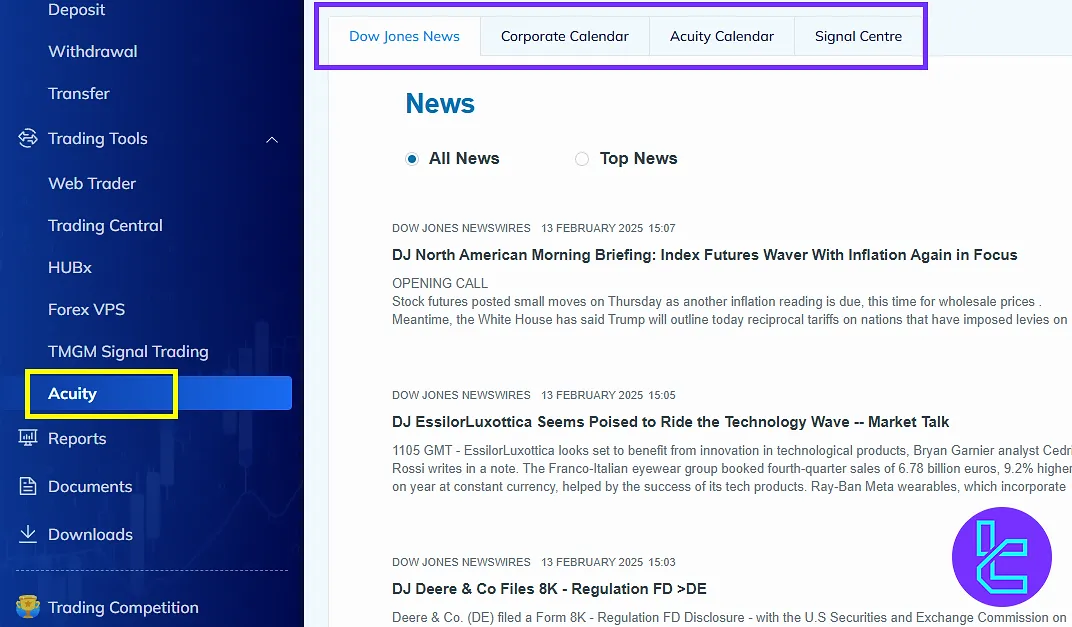Screen dimensions: 1072x627
Task: Click the Stock futures article summary text
Action: point(729,310)
